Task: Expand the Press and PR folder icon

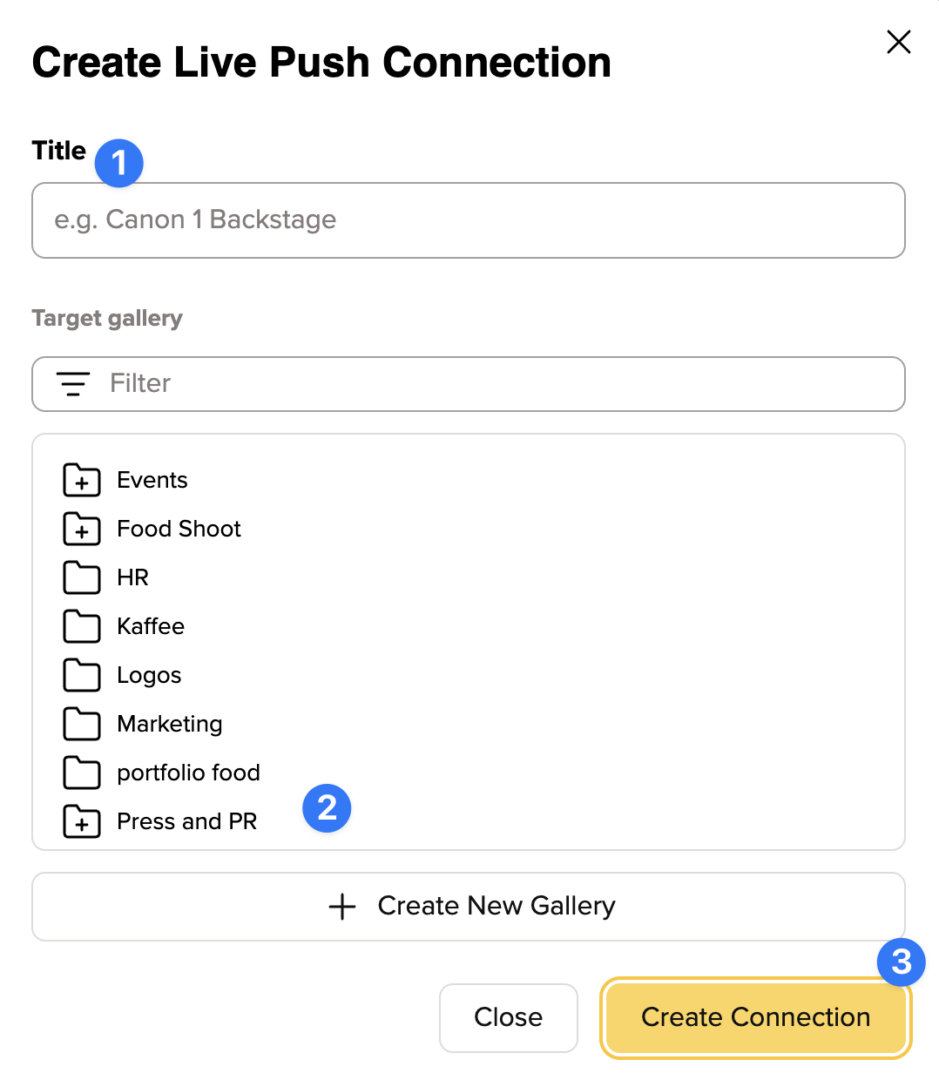Action: [81, 822]
